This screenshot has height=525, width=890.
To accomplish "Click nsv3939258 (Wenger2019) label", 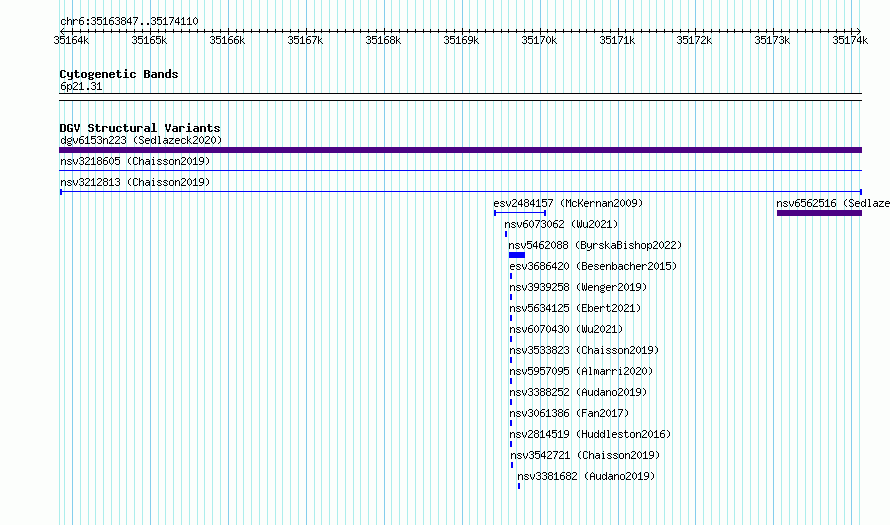I will point(578,287).
